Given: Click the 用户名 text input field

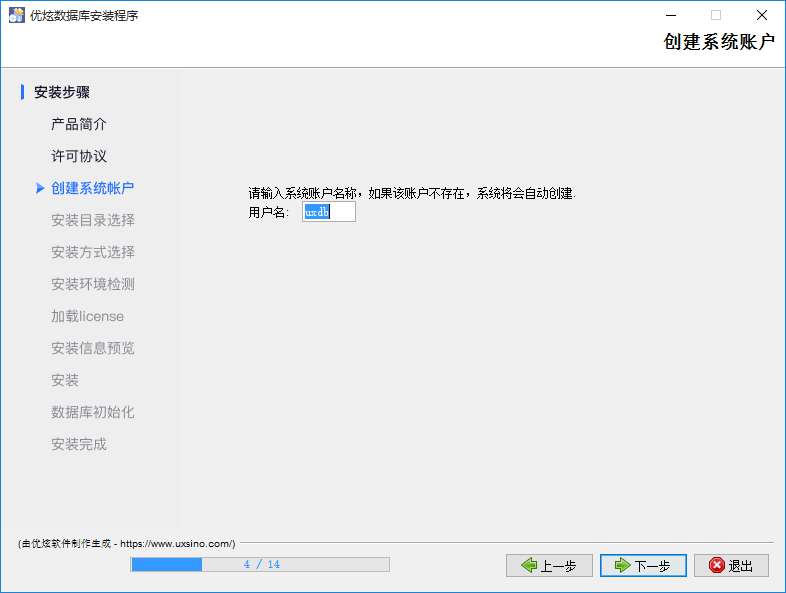Looking at the screenshot, I should 329,213.
